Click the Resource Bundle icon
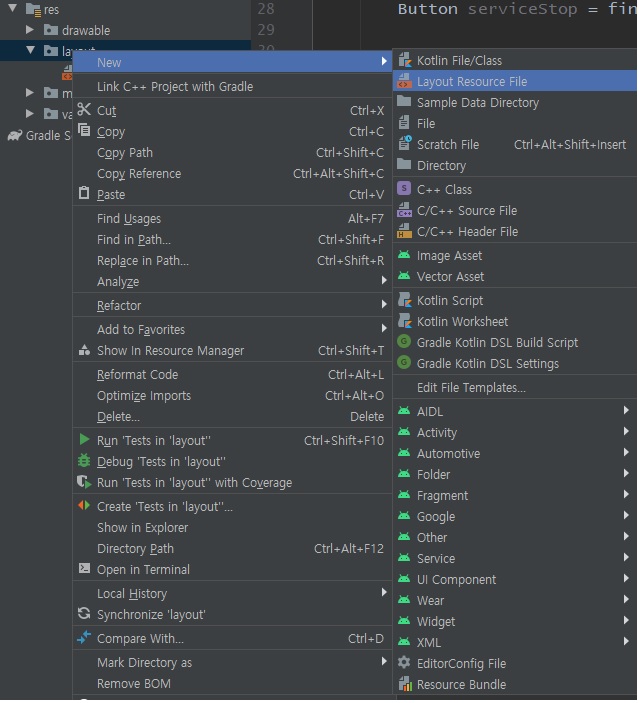Viewport: 639px width, 703px height. 405,684
